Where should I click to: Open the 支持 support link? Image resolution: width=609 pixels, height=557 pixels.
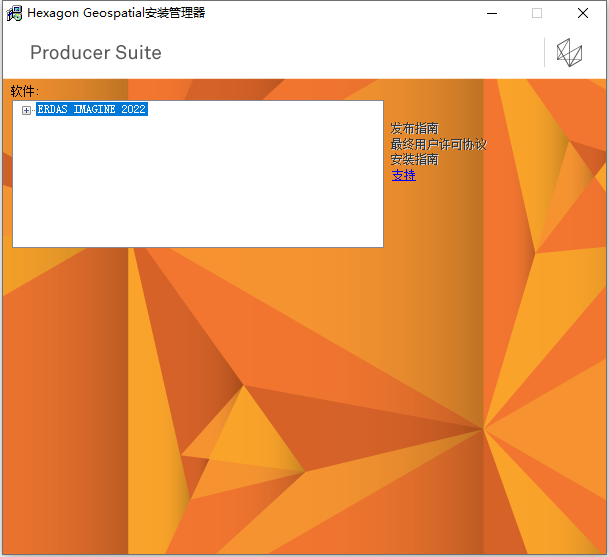(404, 175)
